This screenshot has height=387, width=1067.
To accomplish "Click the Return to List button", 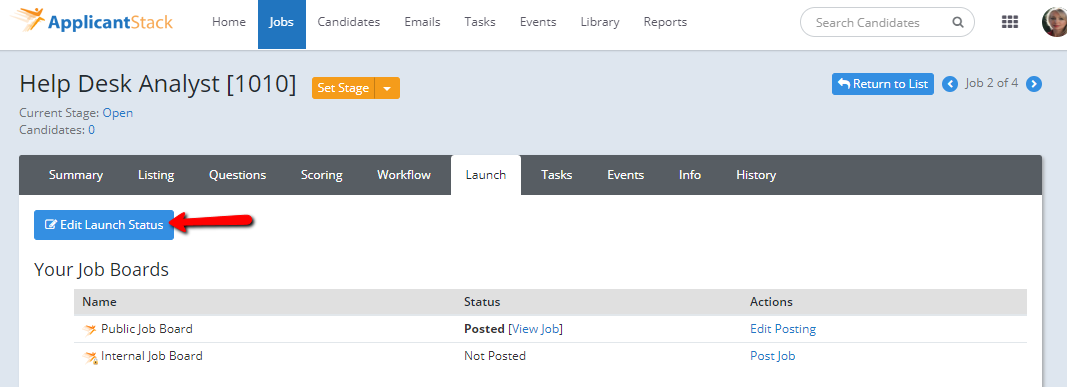I will [x=883, y=84].
